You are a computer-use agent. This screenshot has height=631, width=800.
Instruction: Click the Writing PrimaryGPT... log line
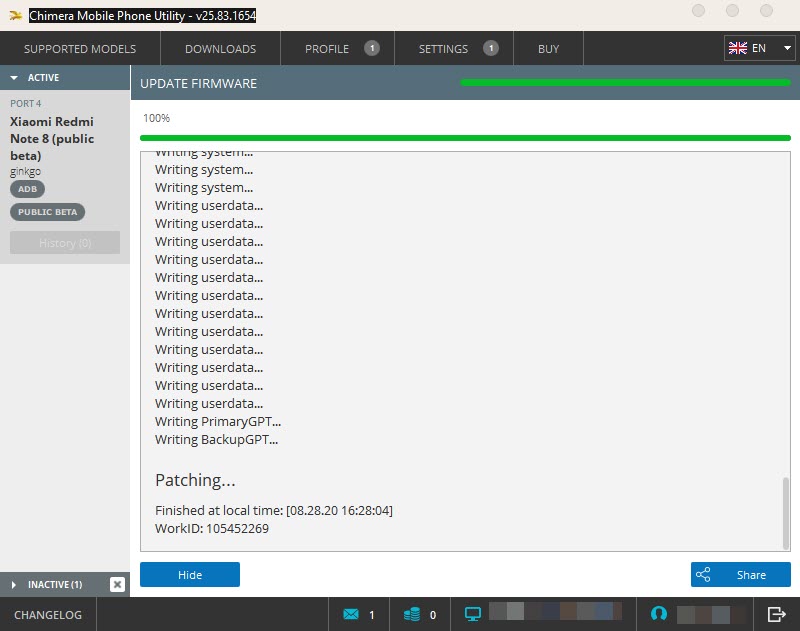[x=218, y=422]
